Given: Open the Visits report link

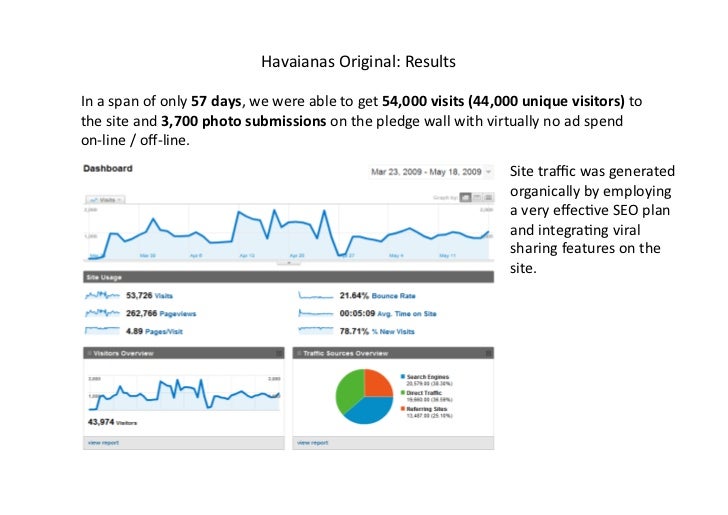Looking at the screenshot, I should [x=163, y=296].
